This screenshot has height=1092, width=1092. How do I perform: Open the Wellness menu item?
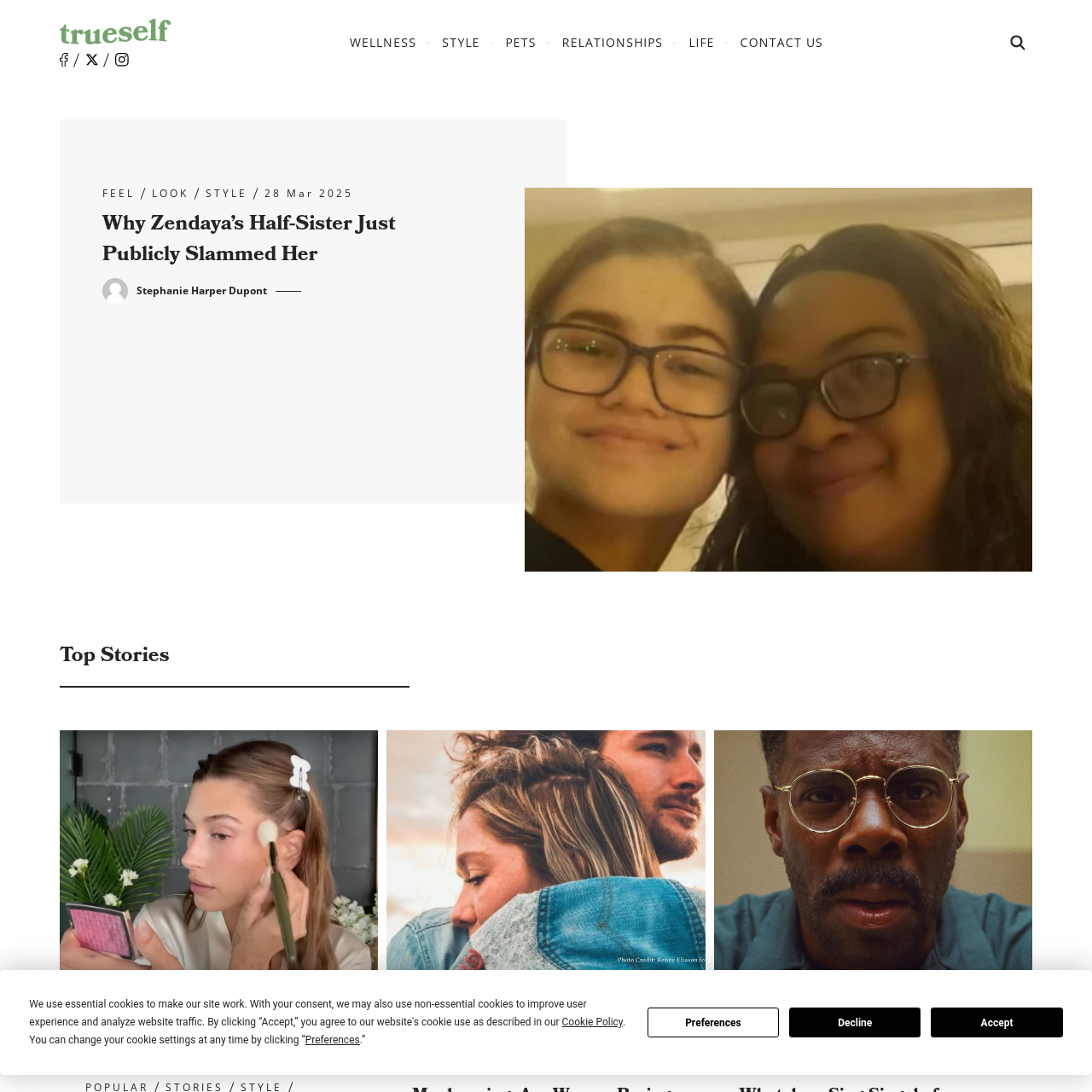[383, 43]
